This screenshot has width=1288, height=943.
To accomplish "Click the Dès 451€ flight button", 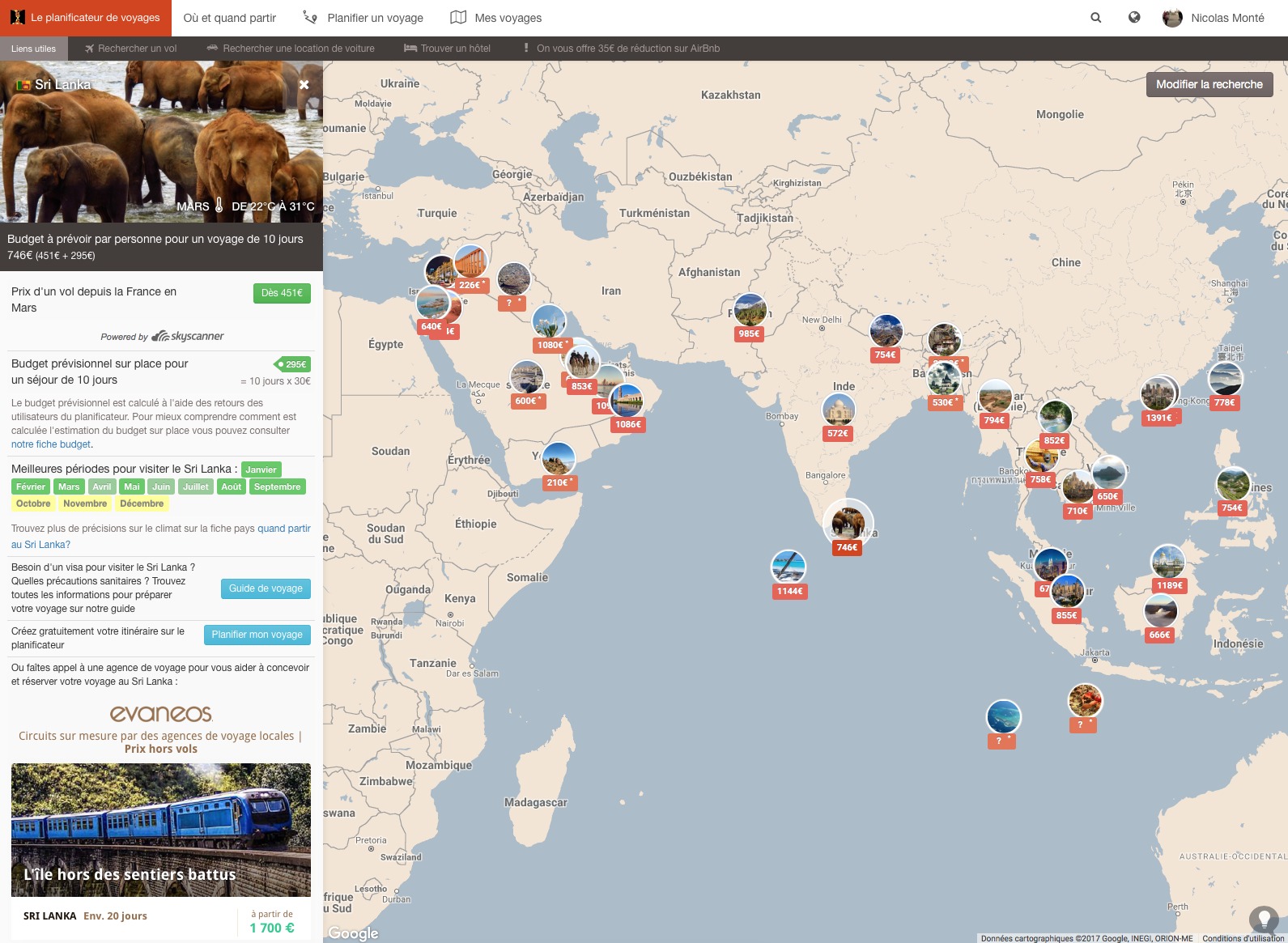I will pyautogui.click(x=282, y=293).
